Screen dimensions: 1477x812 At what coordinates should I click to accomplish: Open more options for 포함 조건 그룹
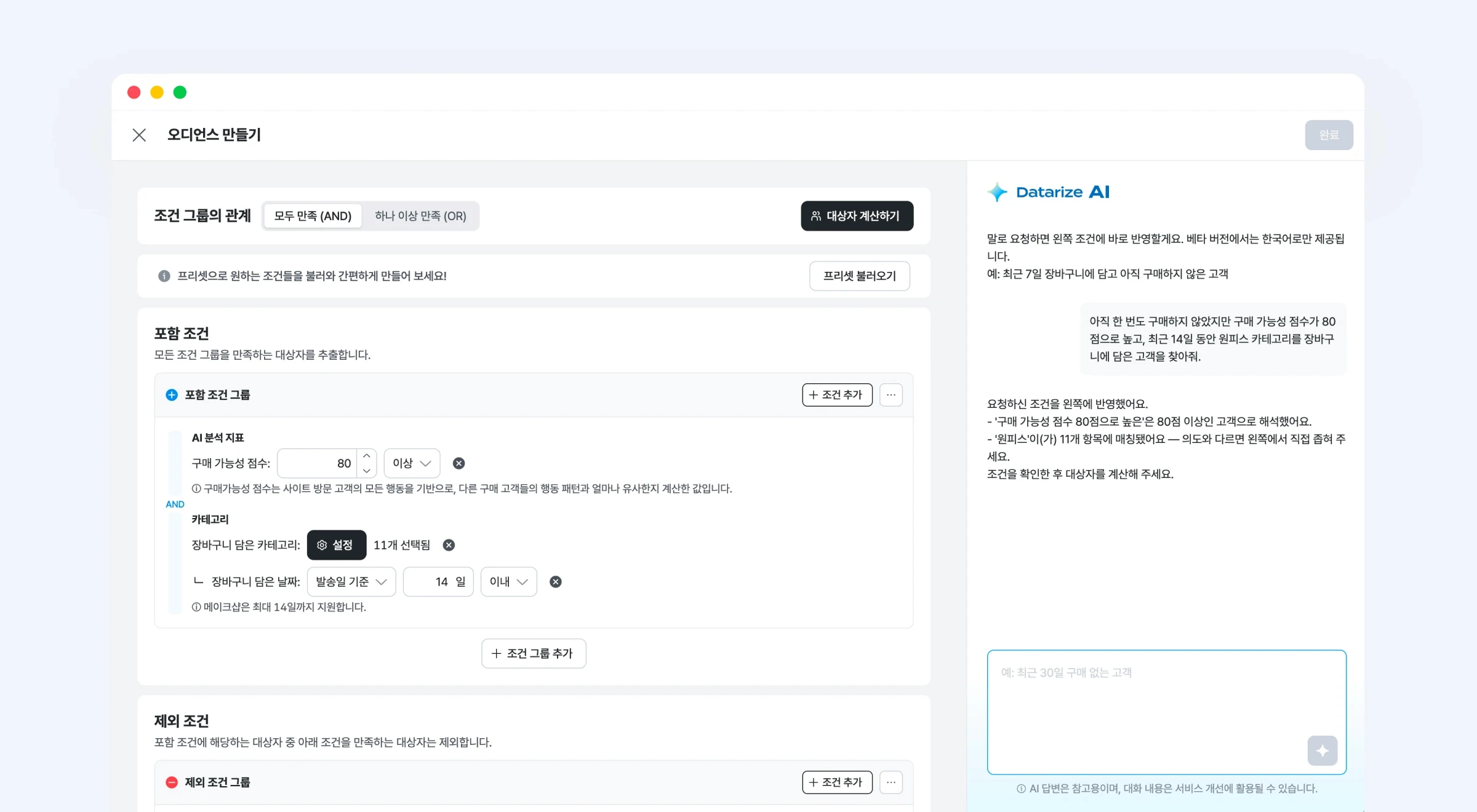(891, 395)
